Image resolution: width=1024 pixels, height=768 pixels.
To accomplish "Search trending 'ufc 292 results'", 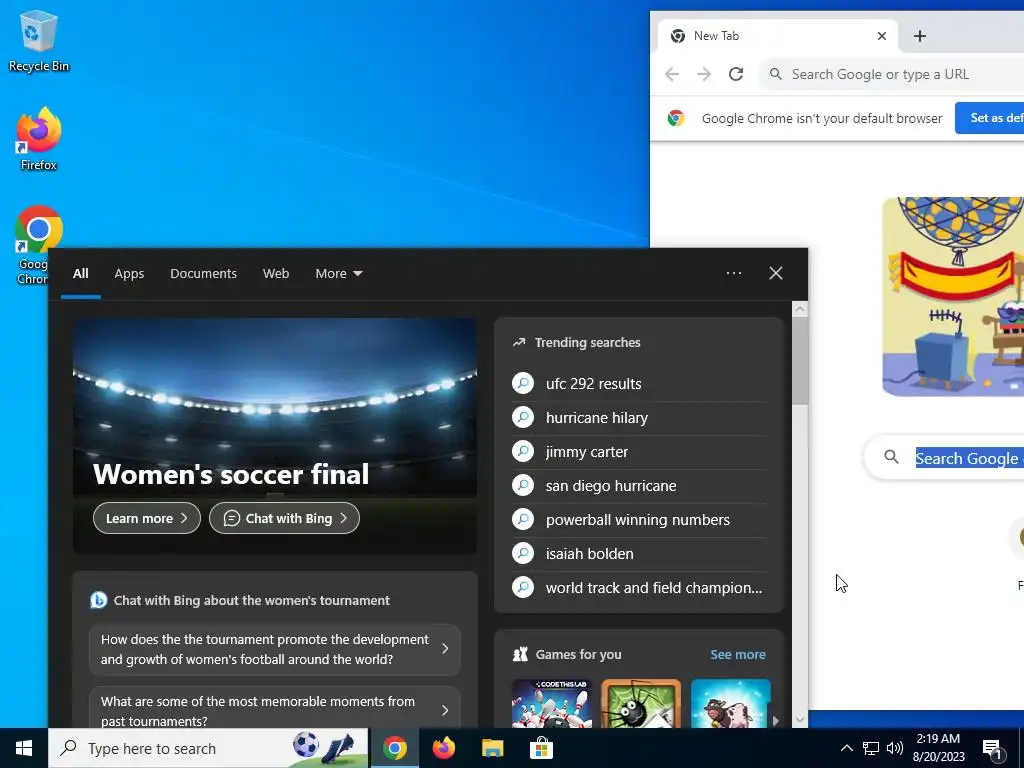I will click(639, 383).
